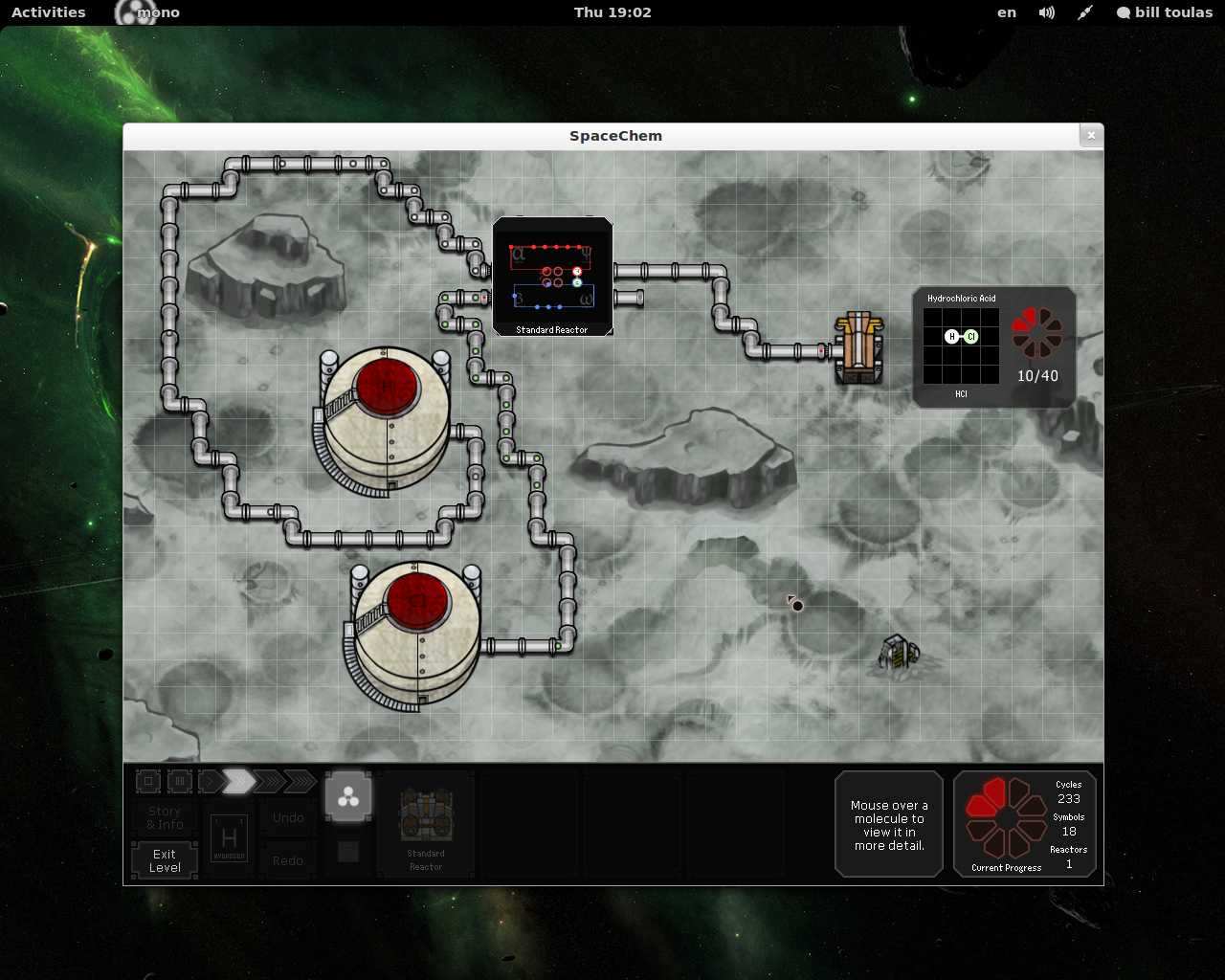The width and height of the screenshot is (1225, 980).
Task: Open the en keyboard layout menu
Action: tap(1007, 12)
